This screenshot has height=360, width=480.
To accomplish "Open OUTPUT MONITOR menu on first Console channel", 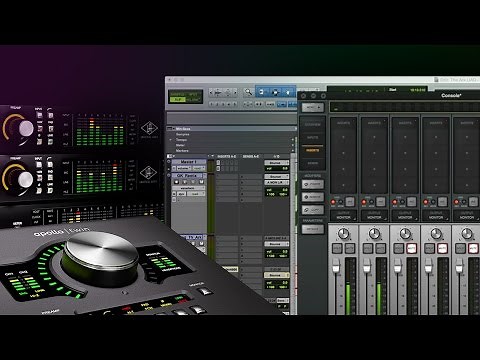I will pos(343,215).
